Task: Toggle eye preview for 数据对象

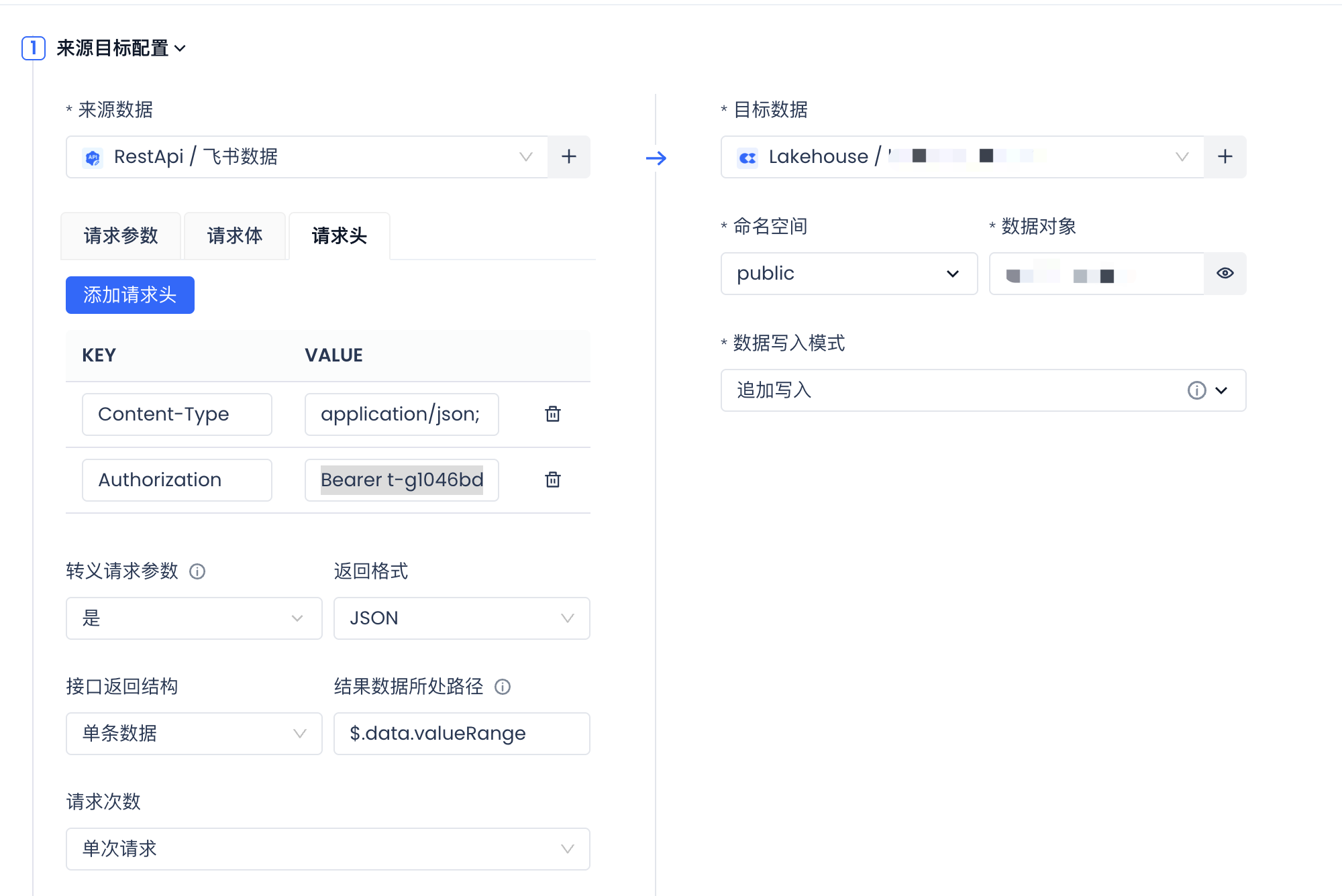Action: tap(1225, 274)
